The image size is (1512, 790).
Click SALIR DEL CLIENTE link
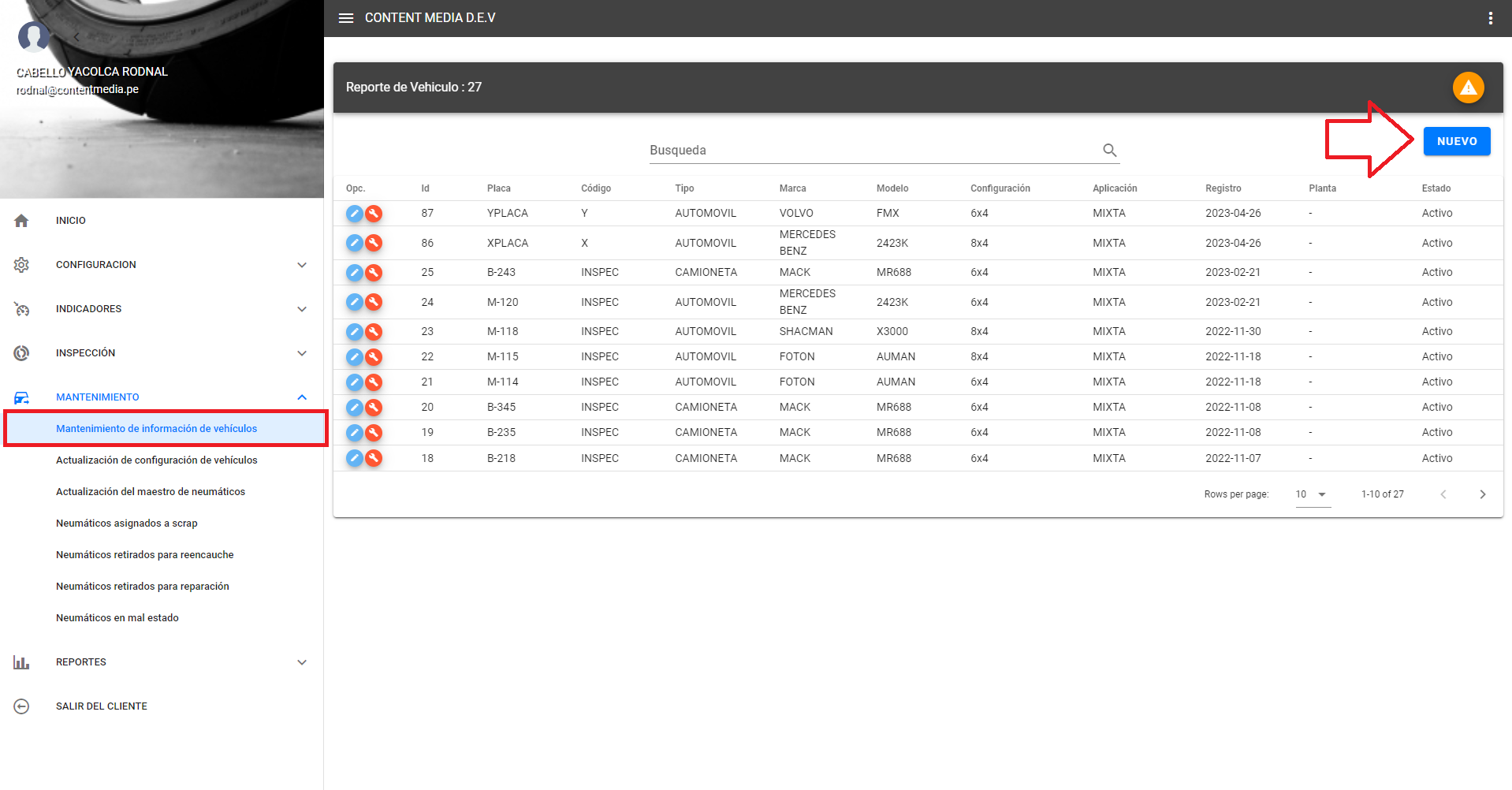click(x=102, y=706)
